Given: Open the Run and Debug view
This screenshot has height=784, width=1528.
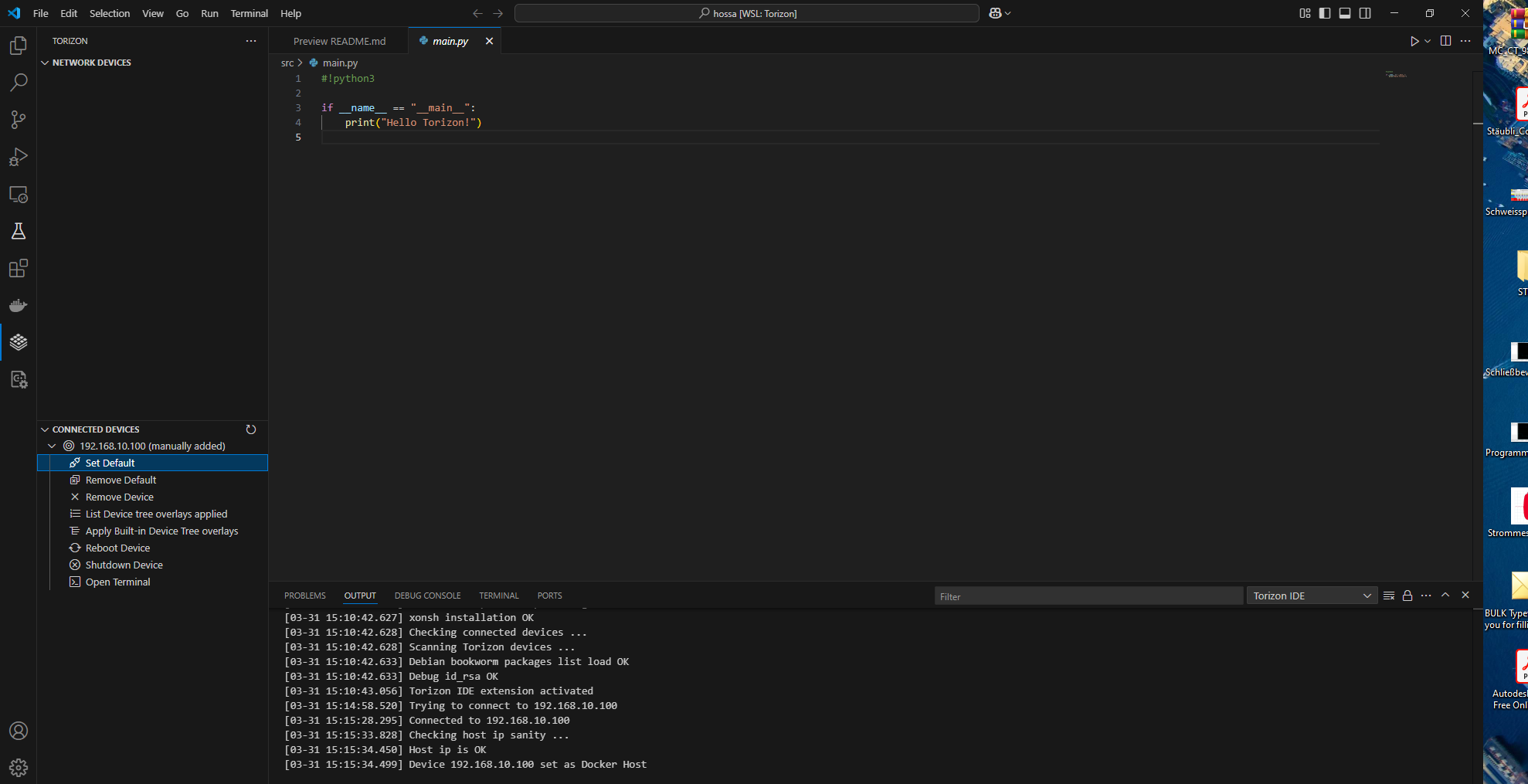Looking at the screenshot, I should click(x=19, y=157).
